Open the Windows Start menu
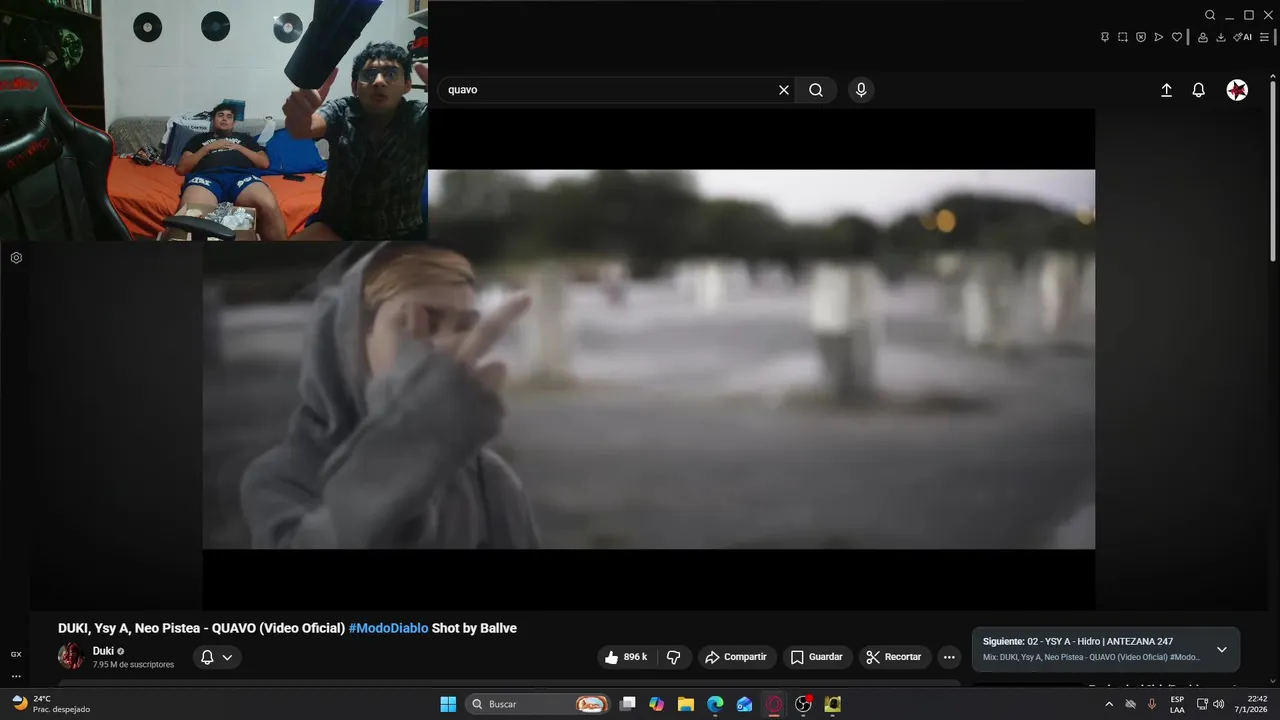Screen dimensions: 1280x720 coord(448,704)
